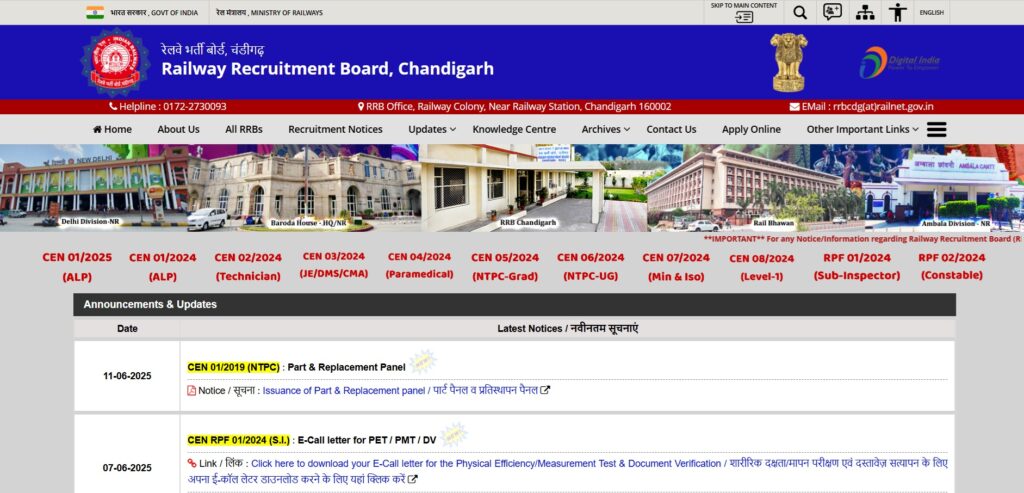The height and width of the screenshot is (493, 1024).
Task: Select the highlighted CEN RPF 01/2024 (S.I.) text
Action: pos(238,440)
